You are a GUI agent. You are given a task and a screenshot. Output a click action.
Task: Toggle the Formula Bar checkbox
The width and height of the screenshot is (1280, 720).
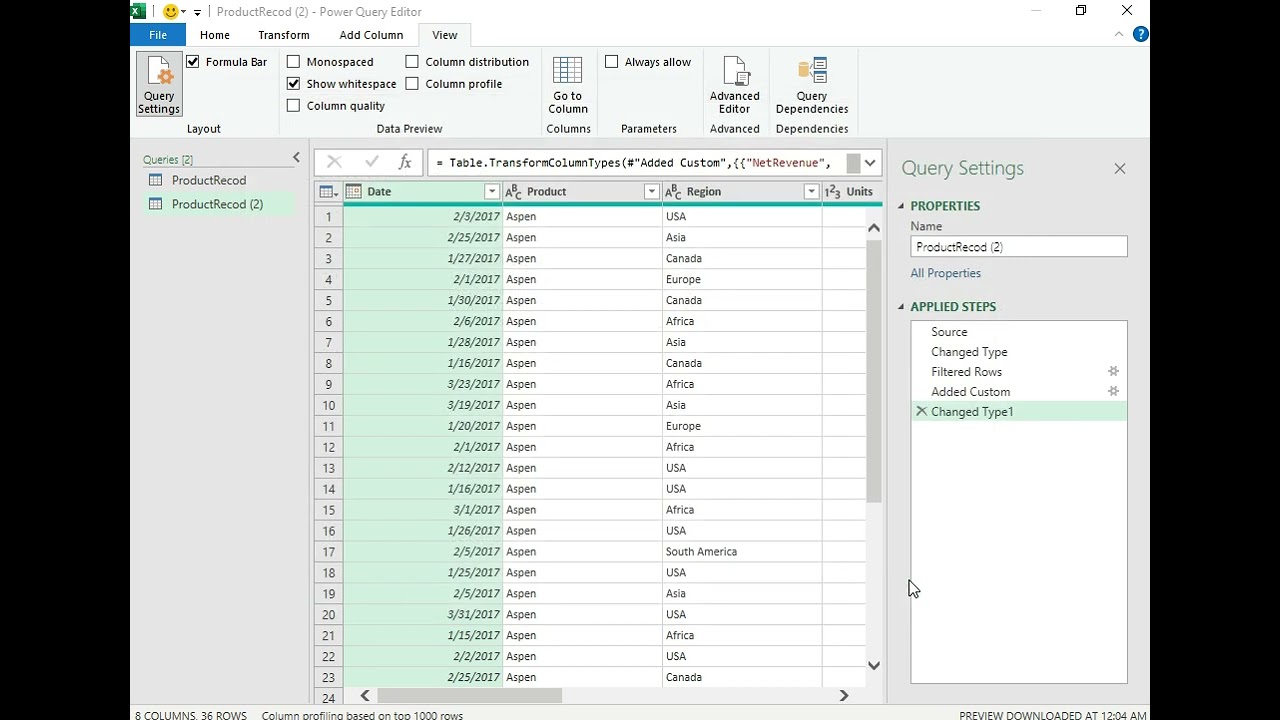(193, 62)
